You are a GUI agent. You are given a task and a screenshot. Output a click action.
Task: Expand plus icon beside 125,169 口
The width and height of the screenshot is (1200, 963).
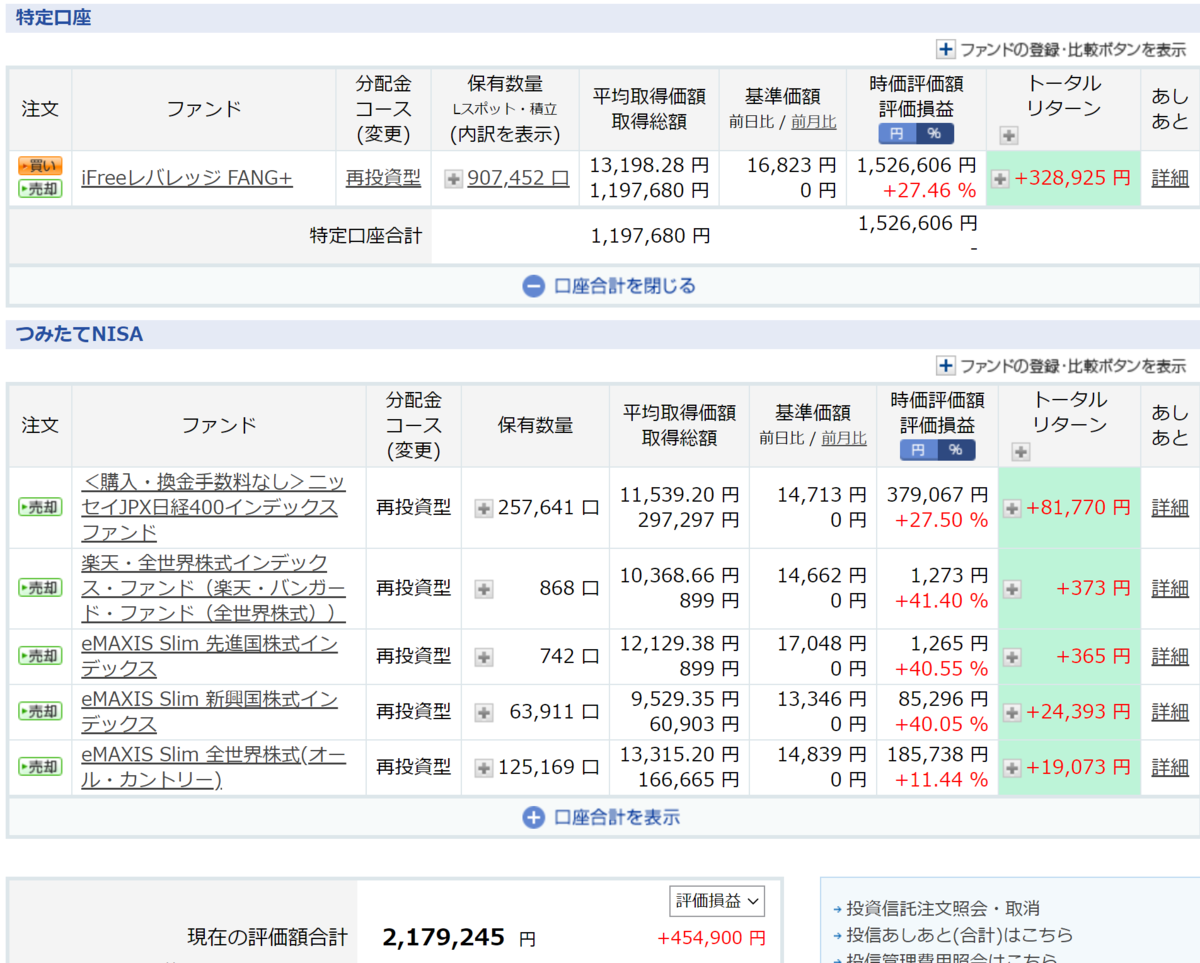click(x=484, y=768)
